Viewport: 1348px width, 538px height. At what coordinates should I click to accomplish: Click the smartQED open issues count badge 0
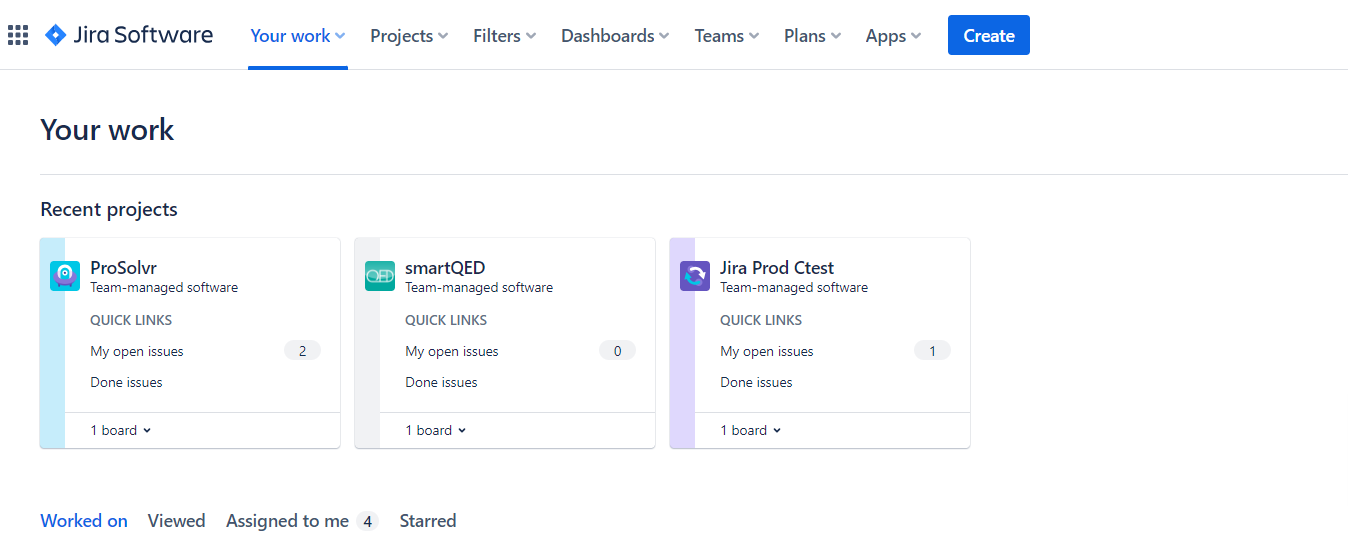(617, 351)
